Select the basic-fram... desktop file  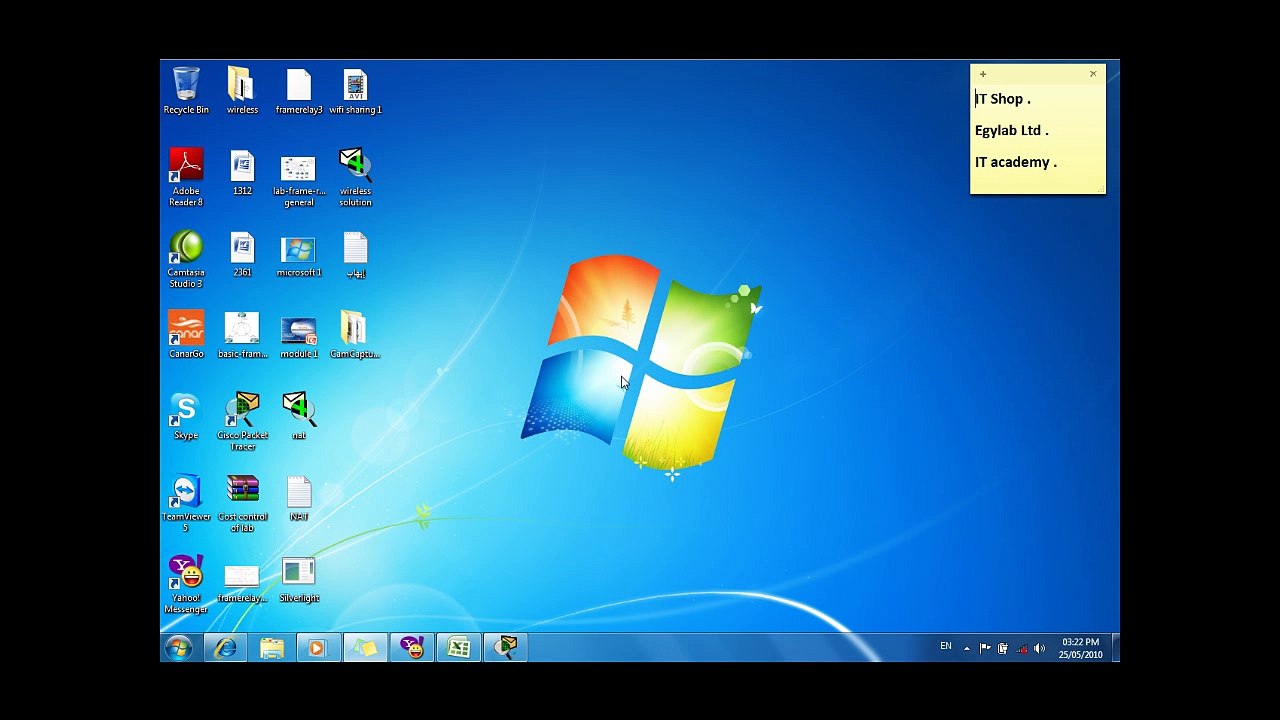click(x=242, y=335)
